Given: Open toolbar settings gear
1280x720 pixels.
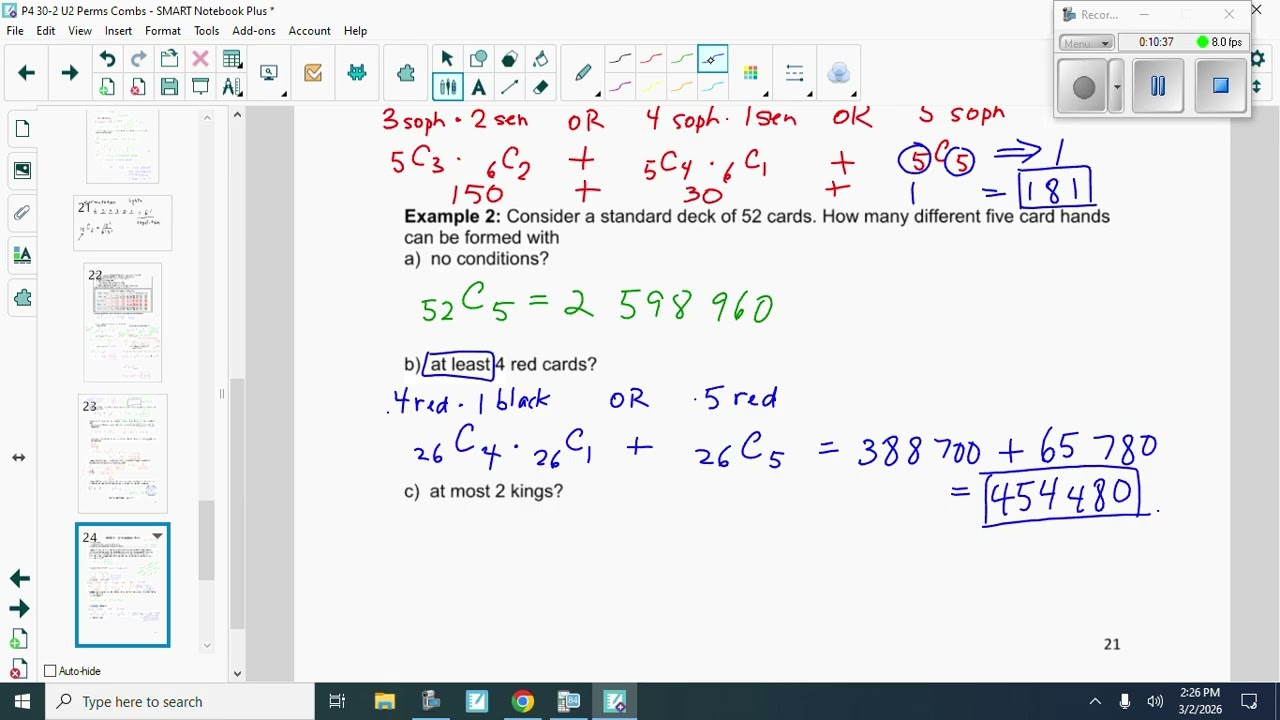Looking at the screenshot, I should click(x=1257, y=60).
